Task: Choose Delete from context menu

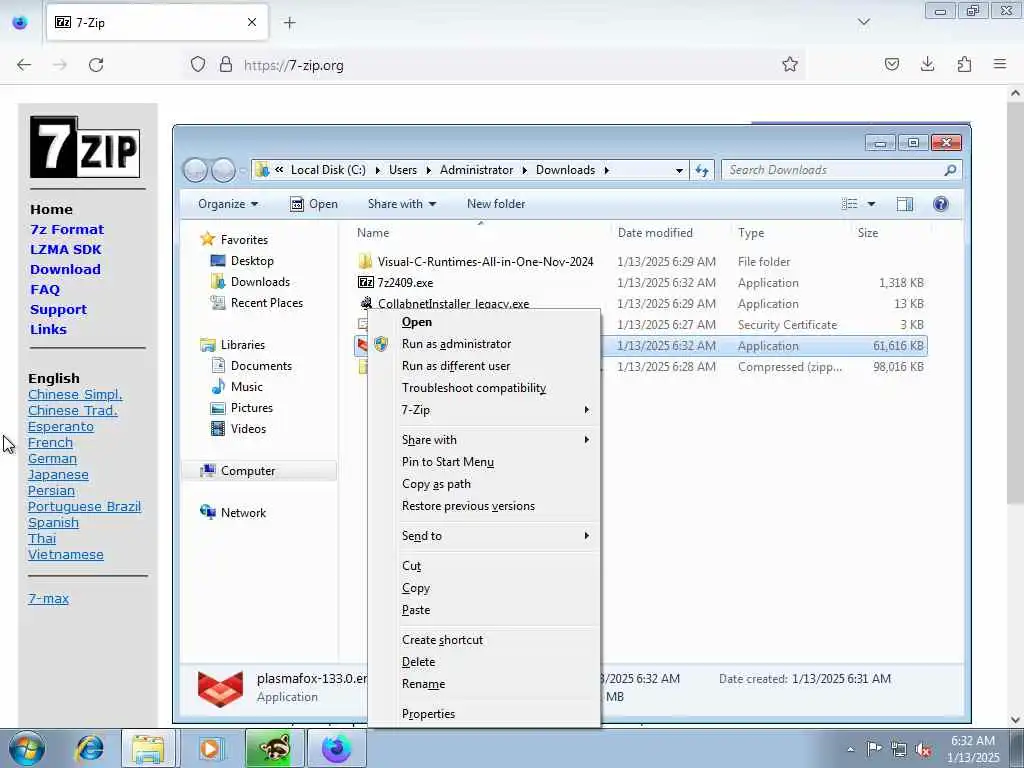Action: [x=483, y=662]
